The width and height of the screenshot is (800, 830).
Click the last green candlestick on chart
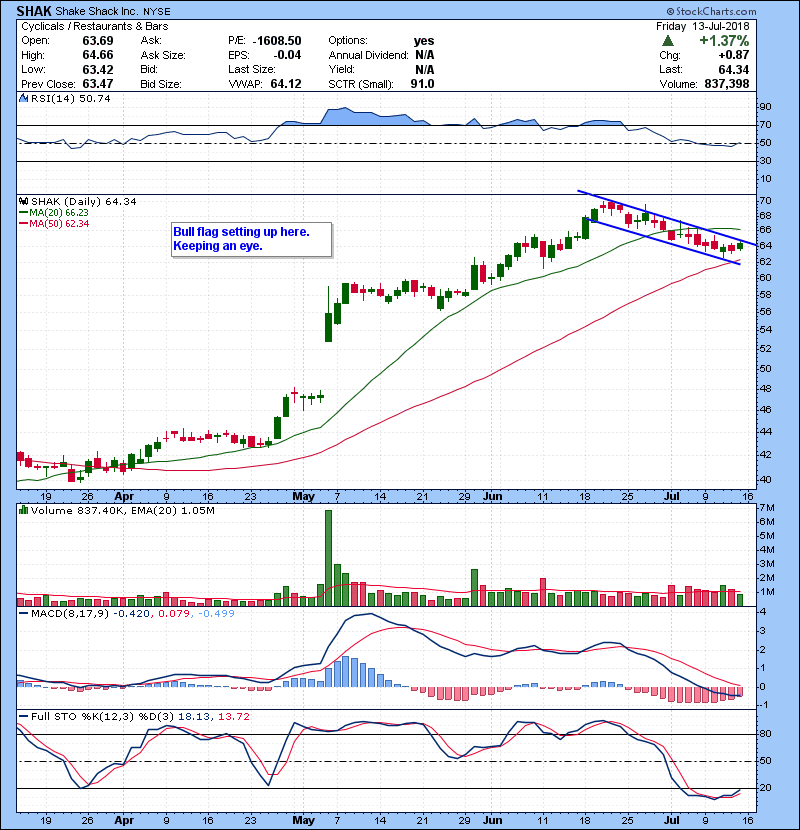[740, 246]
